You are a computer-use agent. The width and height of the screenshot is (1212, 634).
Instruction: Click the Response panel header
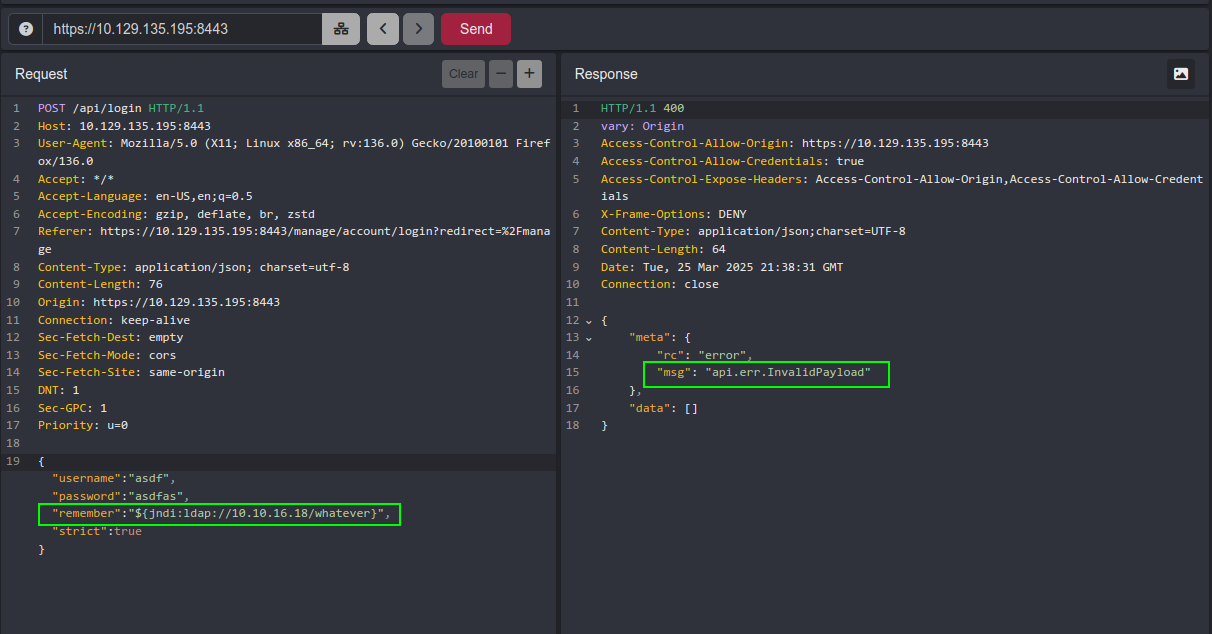(x=606, y=74)
